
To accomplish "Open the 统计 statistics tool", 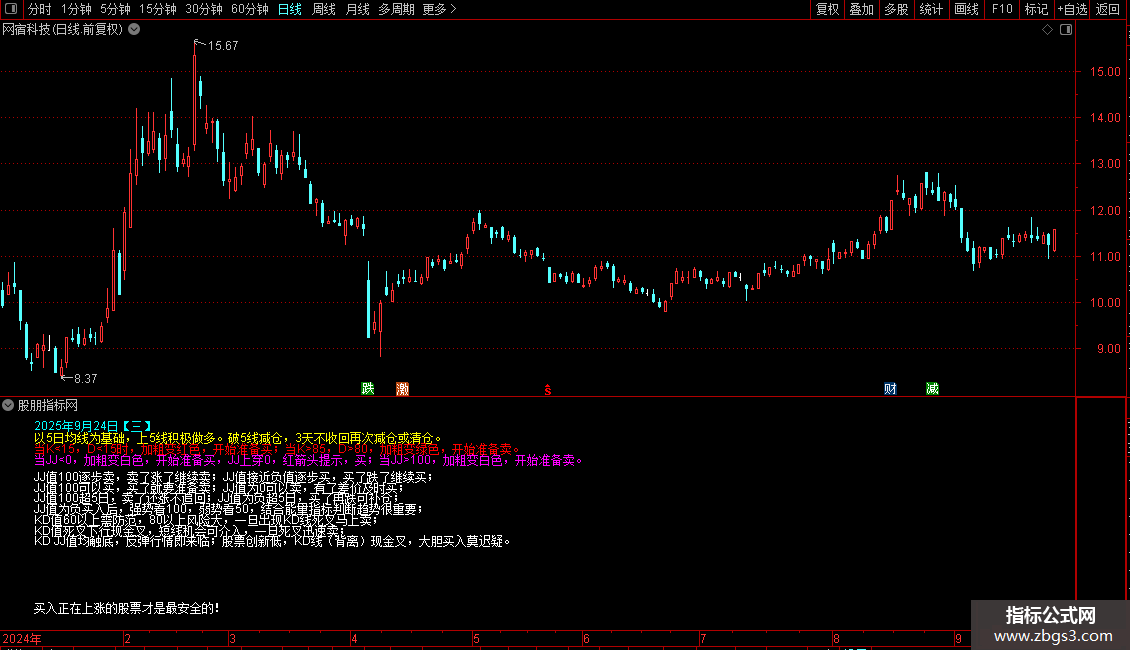I will coord(930,9).
